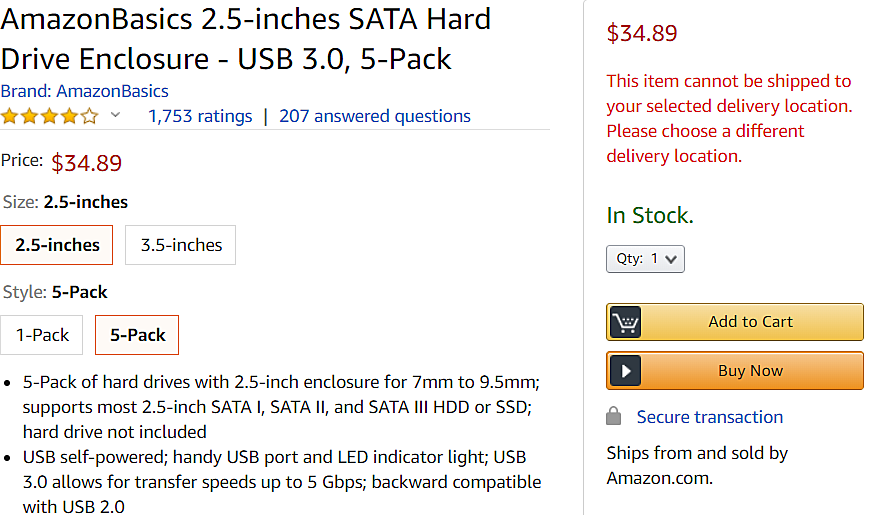Choose the 5-Pack style option
Image resolution: width=875 pixels, height=515 pixels.
(x=137, y=335)
